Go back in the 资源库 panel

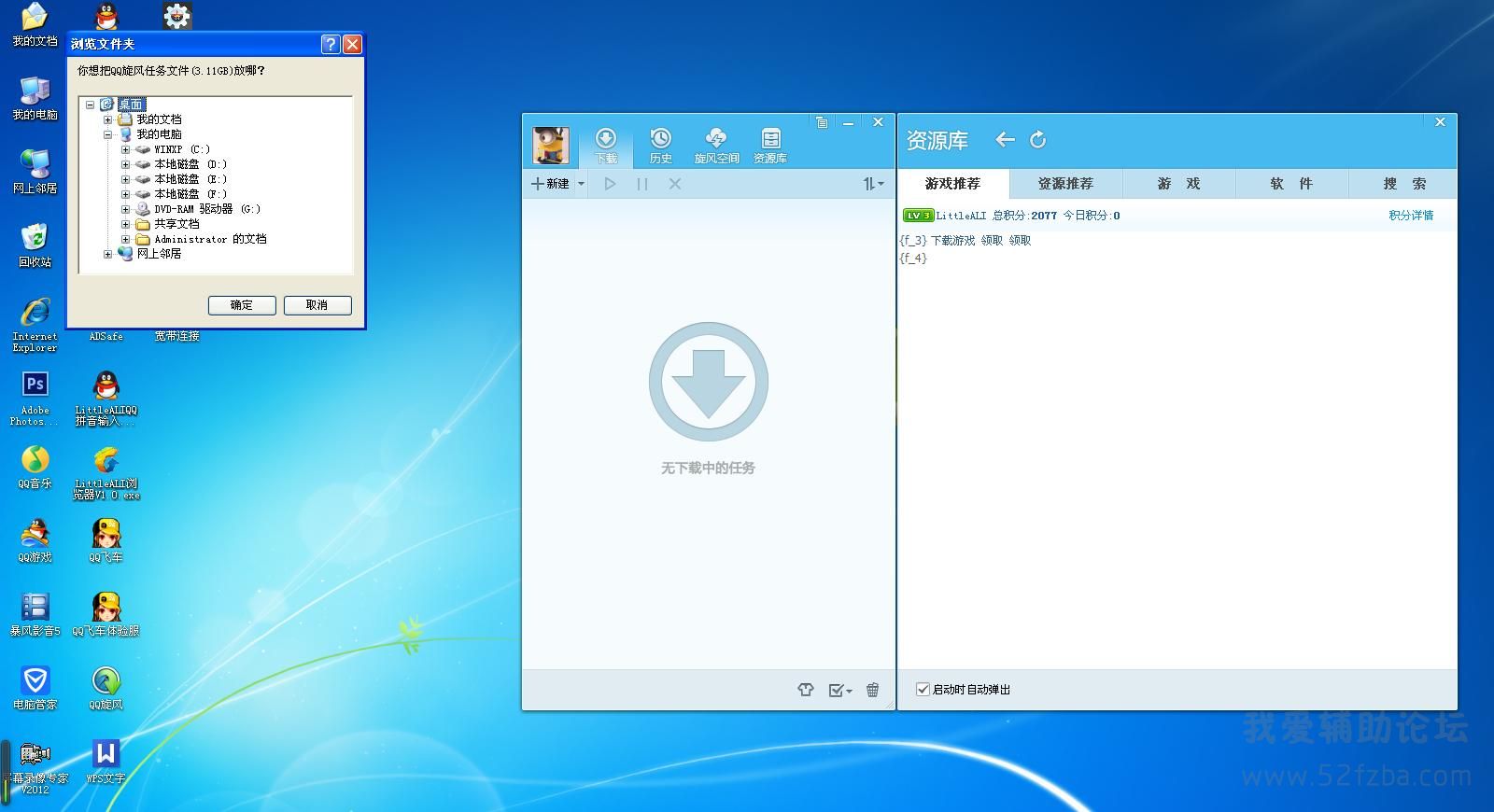point(1005,140)
